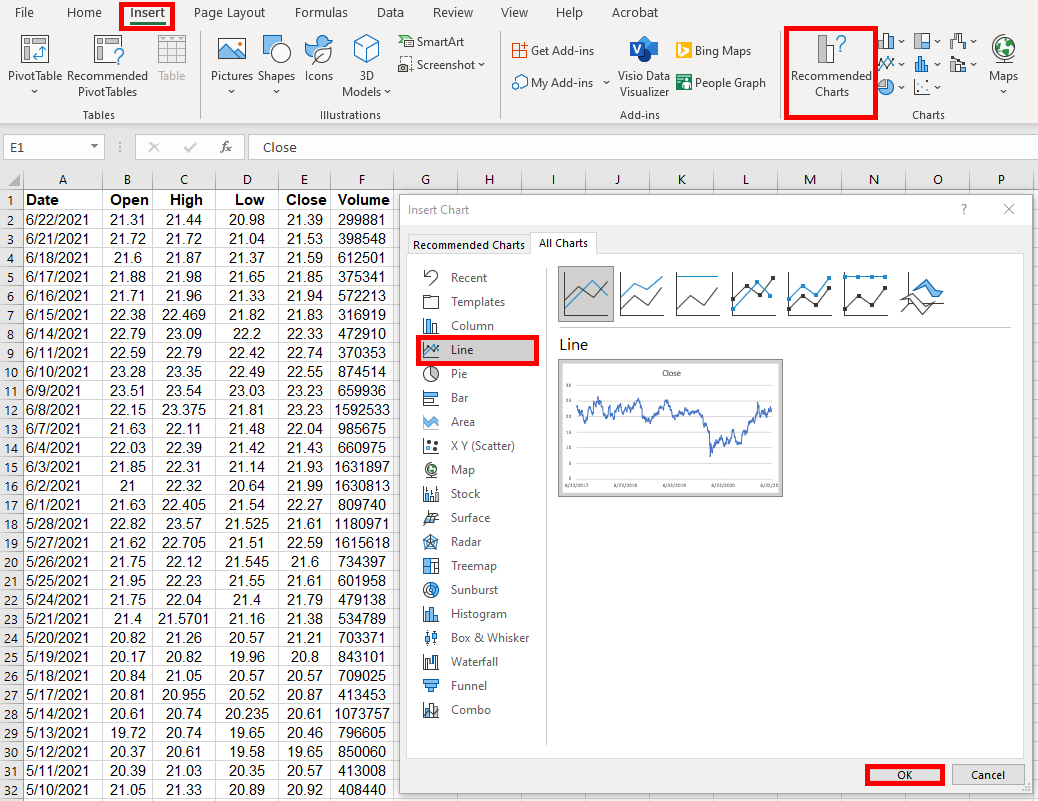Open the PivotTable tool

click(x=34, y=66)
